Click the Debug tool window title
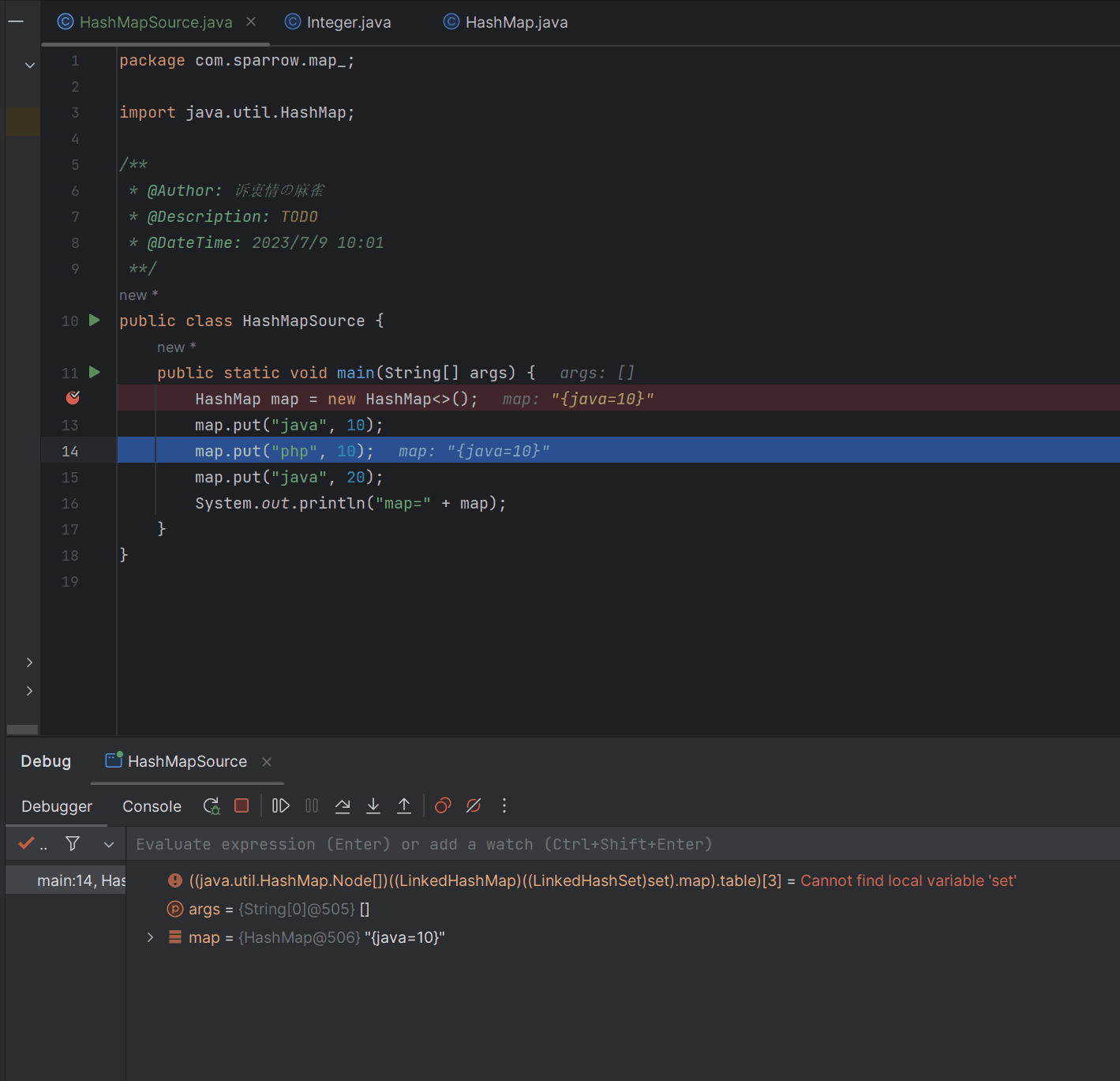Viewport: 1120px width, 1081px height. click(x=46, y=761)
